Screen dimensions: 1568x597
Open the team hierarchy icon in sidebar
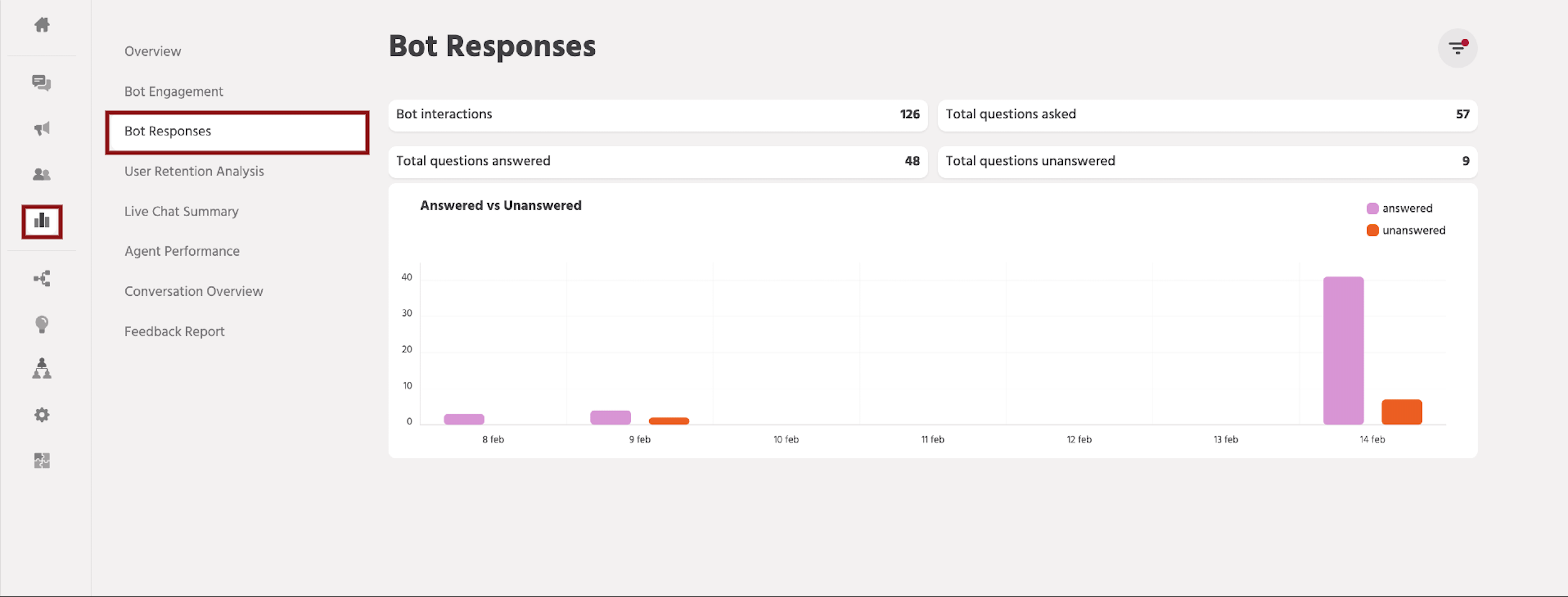pos(41,369)
